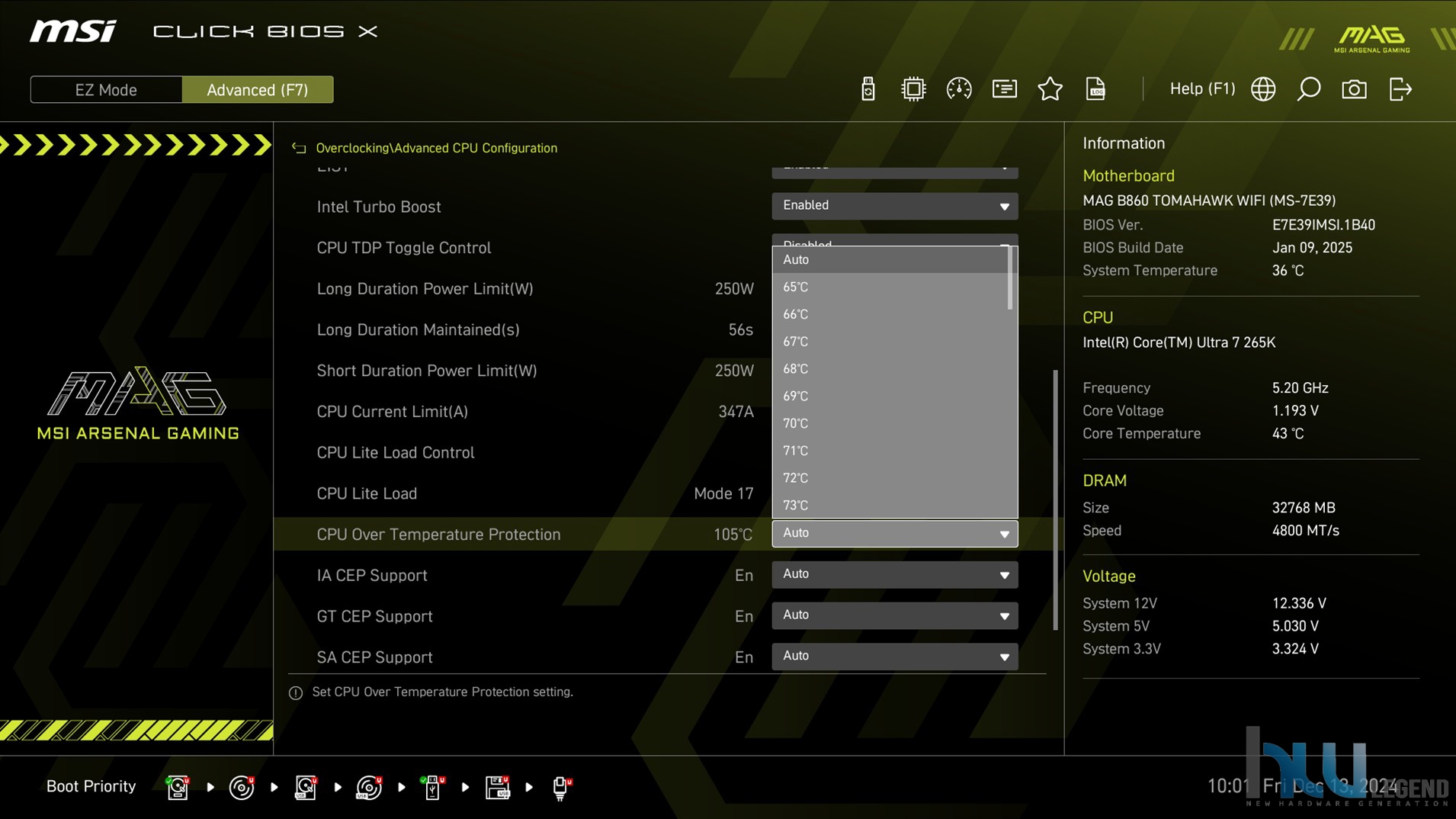
Task: Click the 347A current limit value
Action: [x=736, y=412]
